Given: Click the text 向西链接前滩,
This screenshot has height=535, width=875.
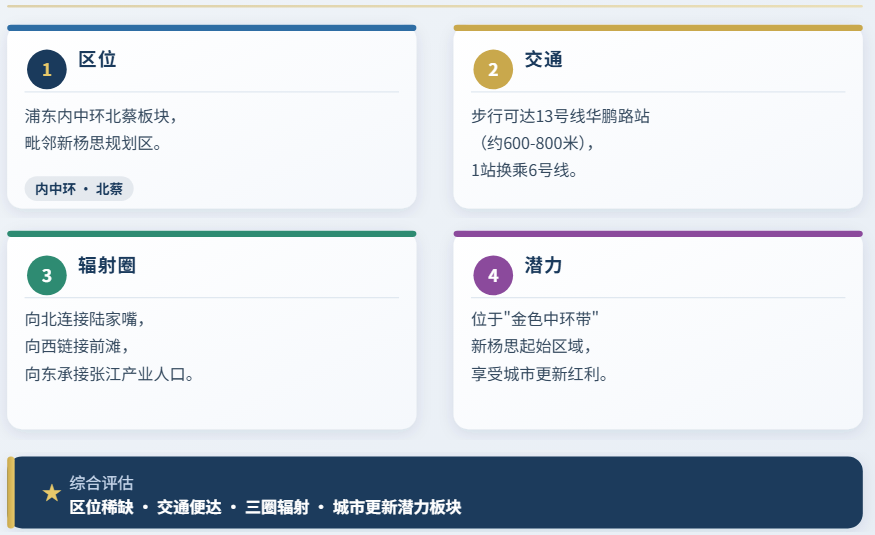Looking at the screenshot, I should point(77,346).
